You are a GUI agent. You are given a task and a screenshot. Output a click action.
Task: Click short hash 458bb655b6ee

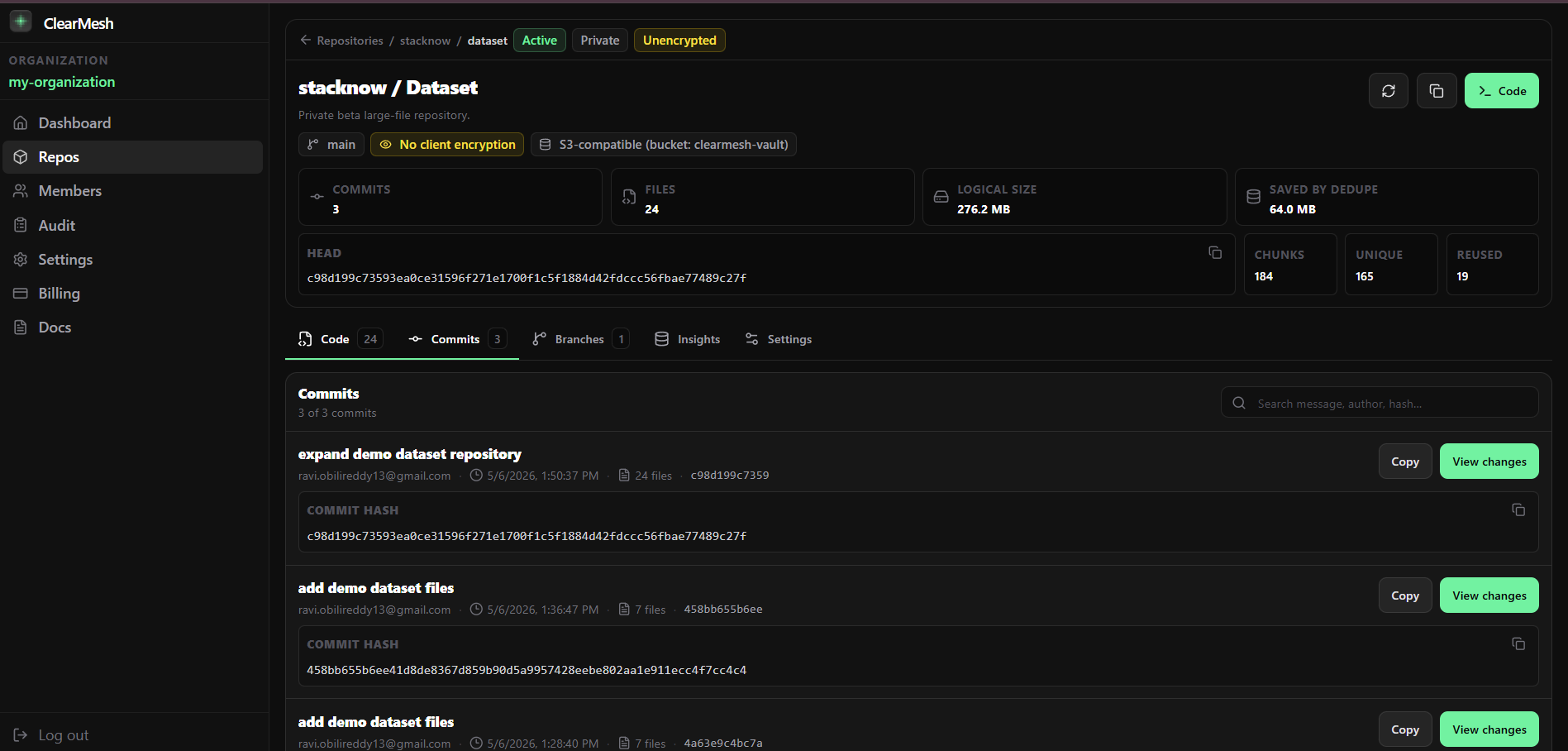pyautogui.click(x=723, y=610)
